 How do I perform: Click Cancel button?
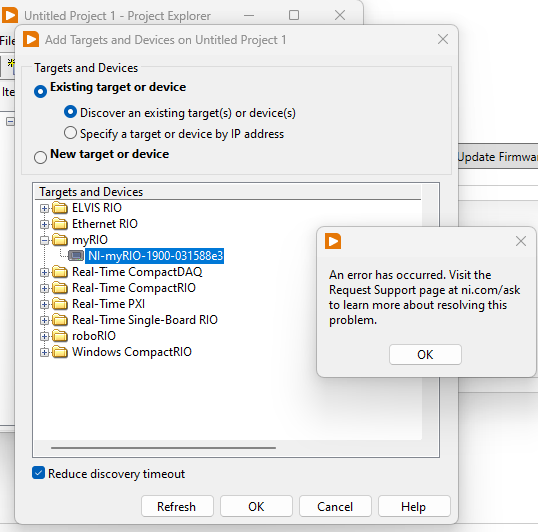(x=335, y=506)
